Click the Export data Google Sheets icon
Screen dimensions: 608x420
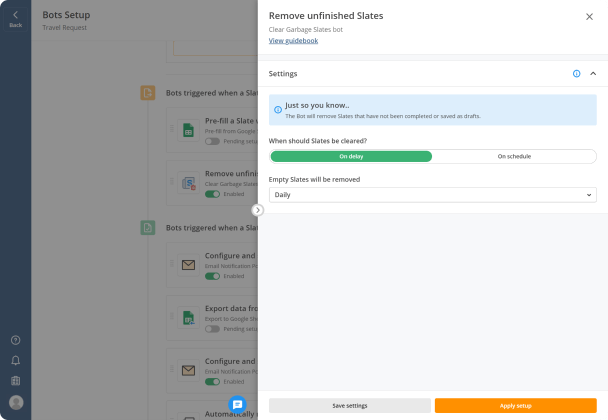pos(188,318)
